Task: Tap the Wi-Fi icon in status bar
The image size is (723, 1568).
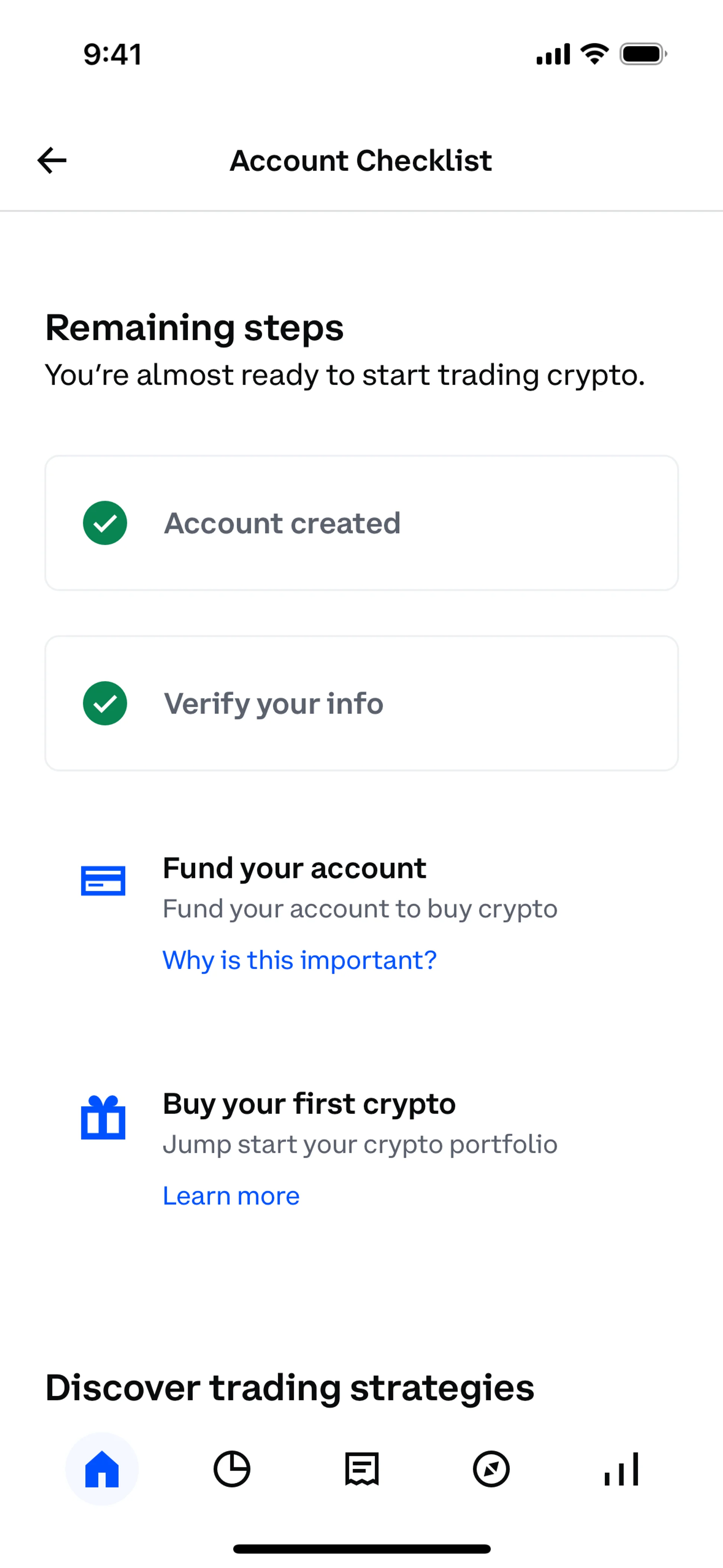Action: [595, 54]
